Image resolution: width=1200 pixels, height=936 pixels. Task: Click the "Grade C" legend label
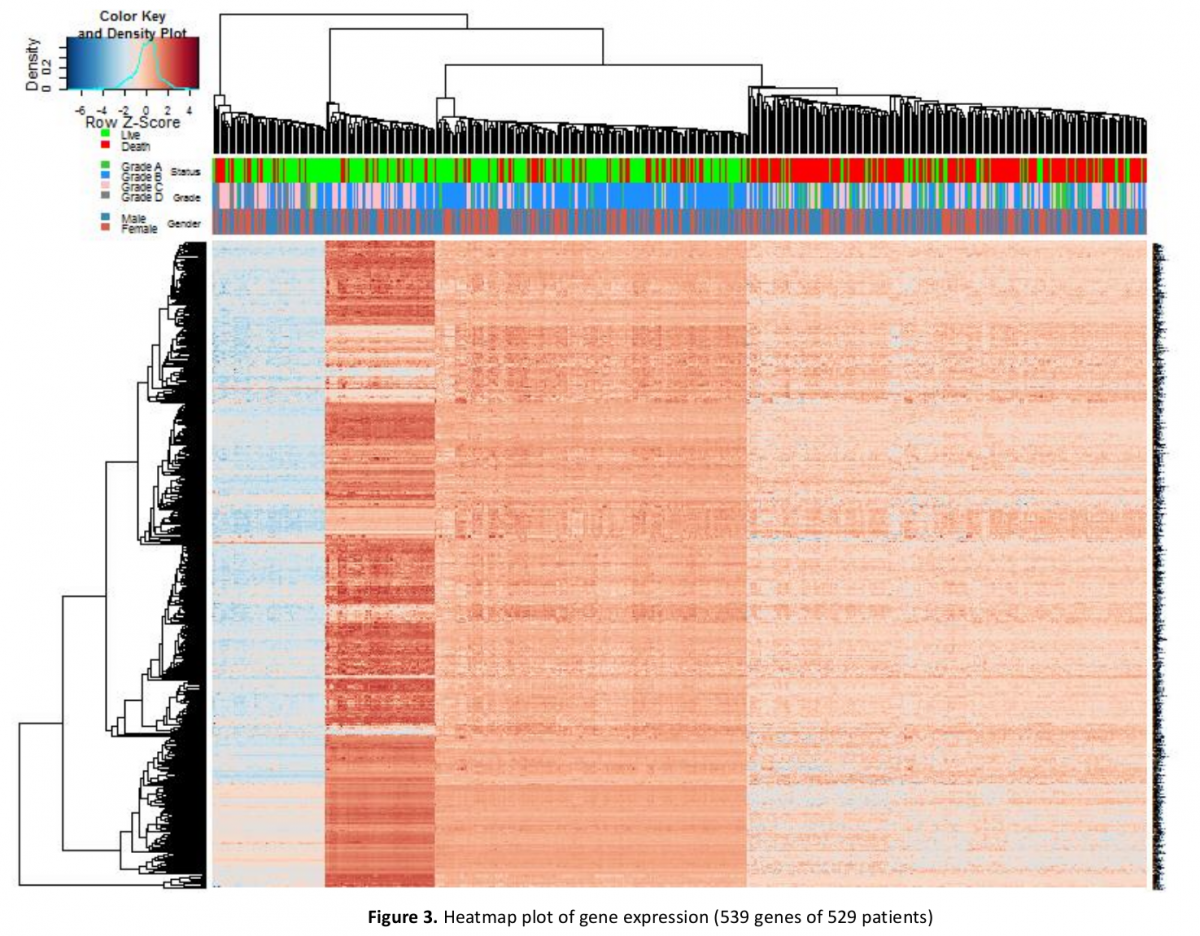[141, 187]
